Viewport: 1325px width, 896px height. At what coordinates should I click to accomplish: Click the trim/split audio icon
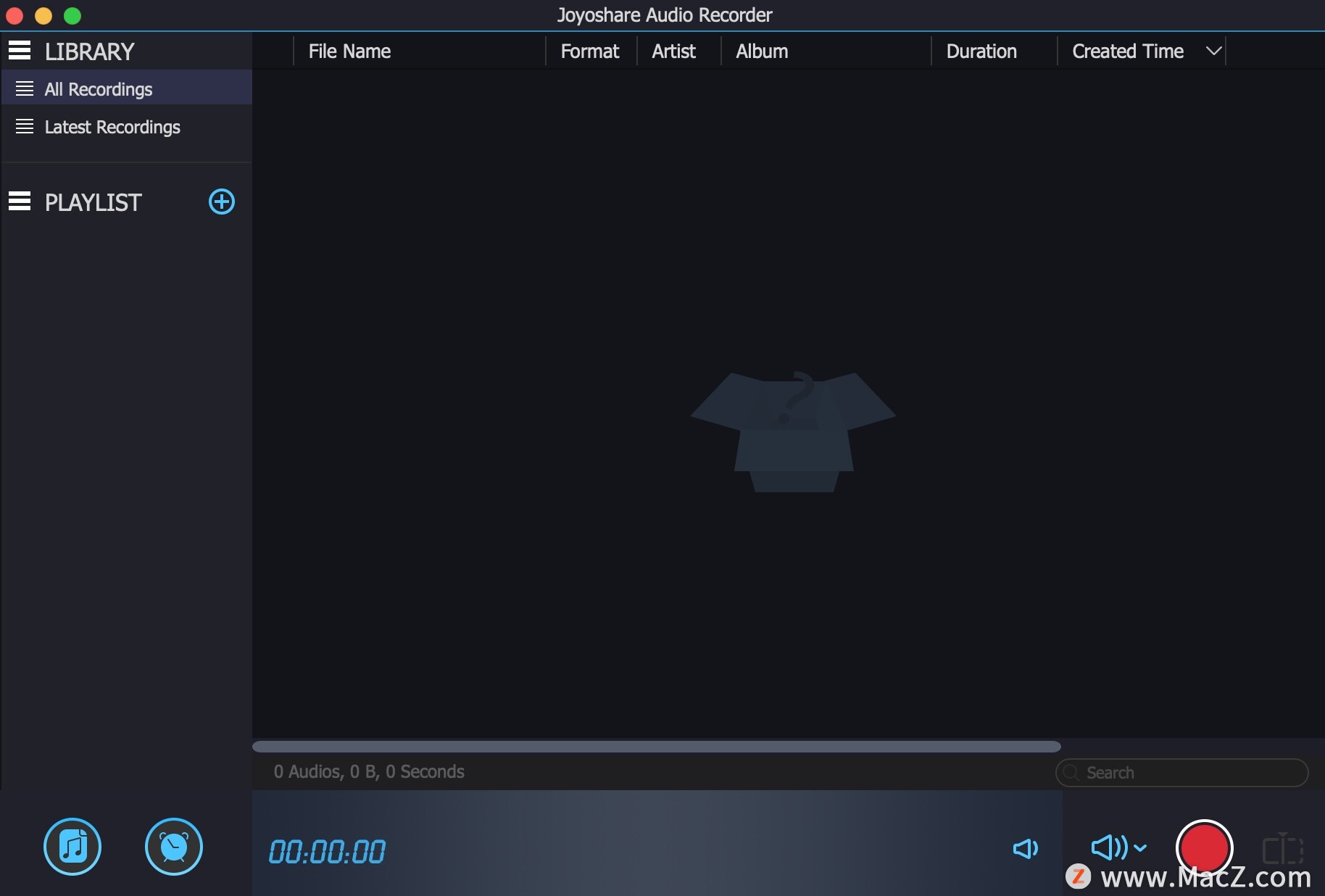1283,849
